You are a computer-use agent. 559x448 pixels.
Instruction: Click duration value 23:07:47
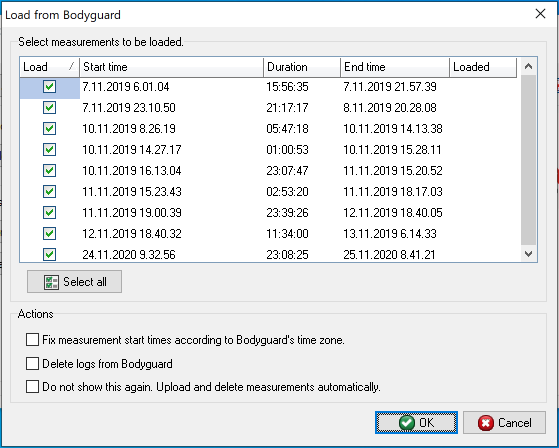[x=287, y=171]
